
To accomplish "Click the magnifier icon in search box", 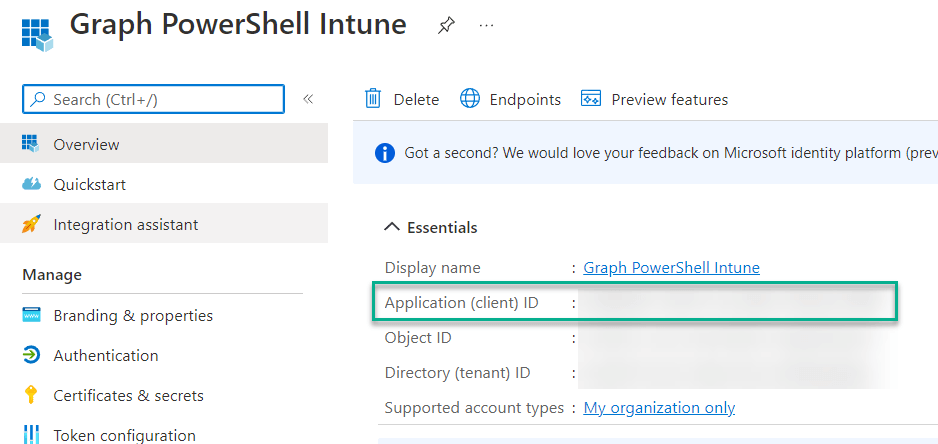I will [x=38, y=99].
